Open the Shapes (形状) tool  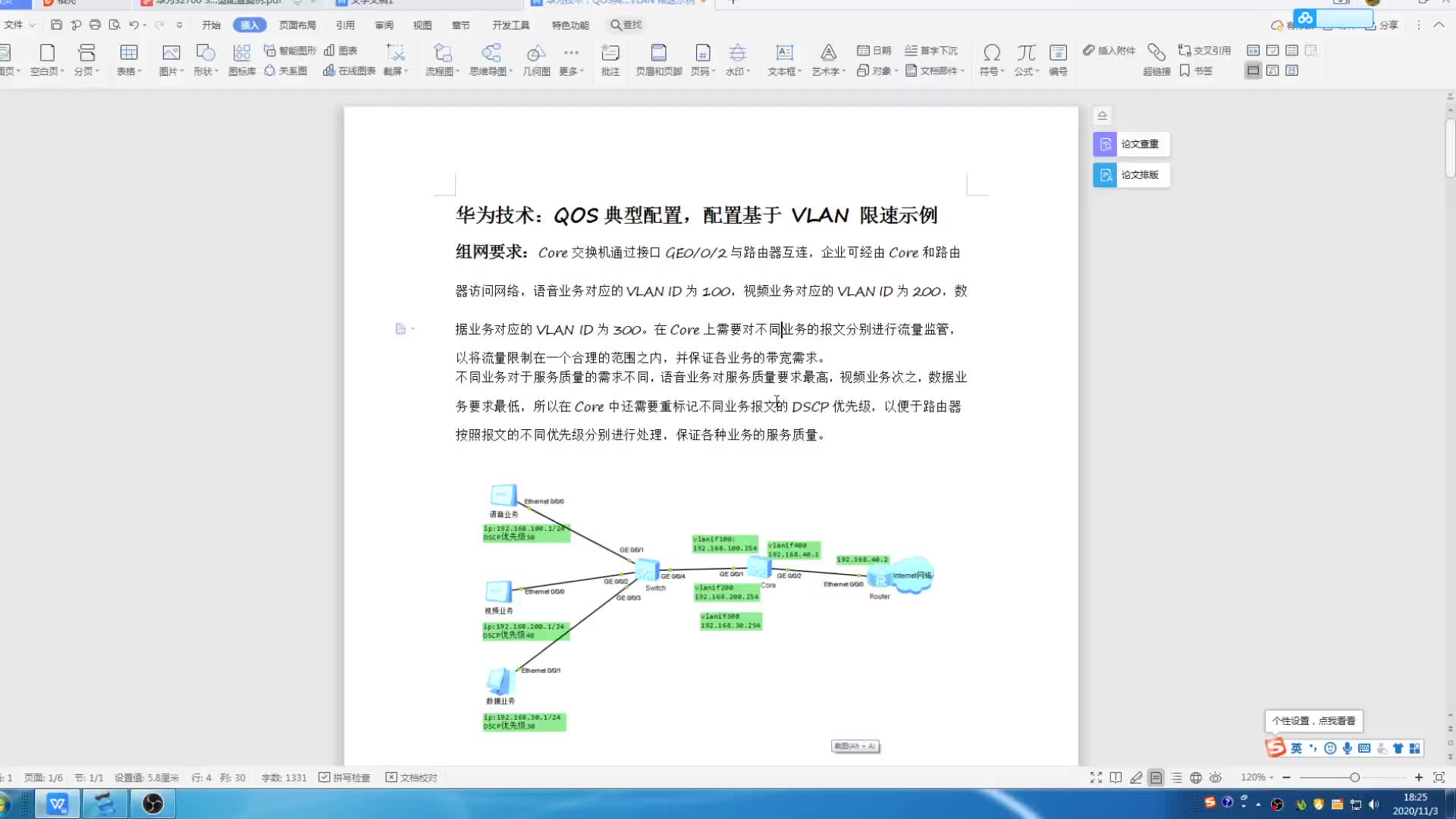(x=206, y=60)
